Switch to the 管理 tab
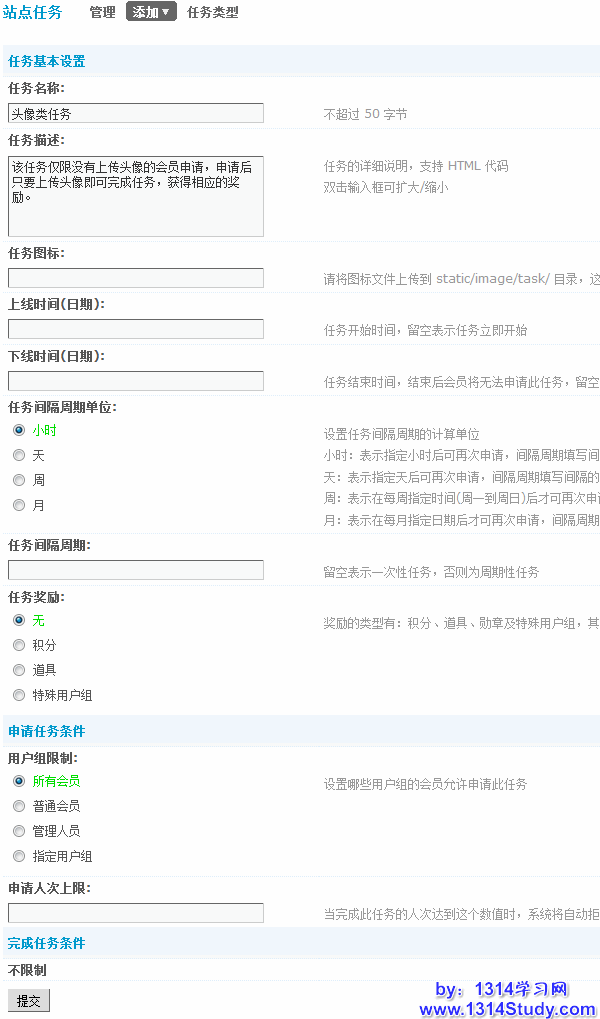Viewport: 600px width, 1019px height. tap(102, 13)
